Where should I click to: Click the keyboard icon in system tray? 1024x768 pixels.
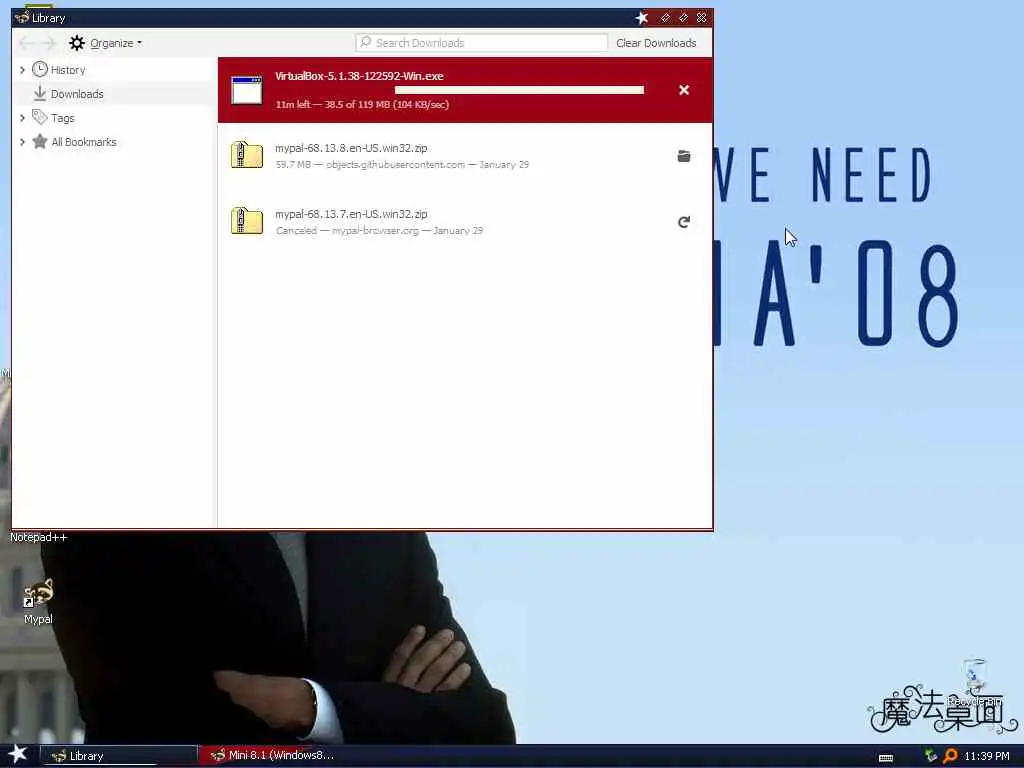coord(886,758)
